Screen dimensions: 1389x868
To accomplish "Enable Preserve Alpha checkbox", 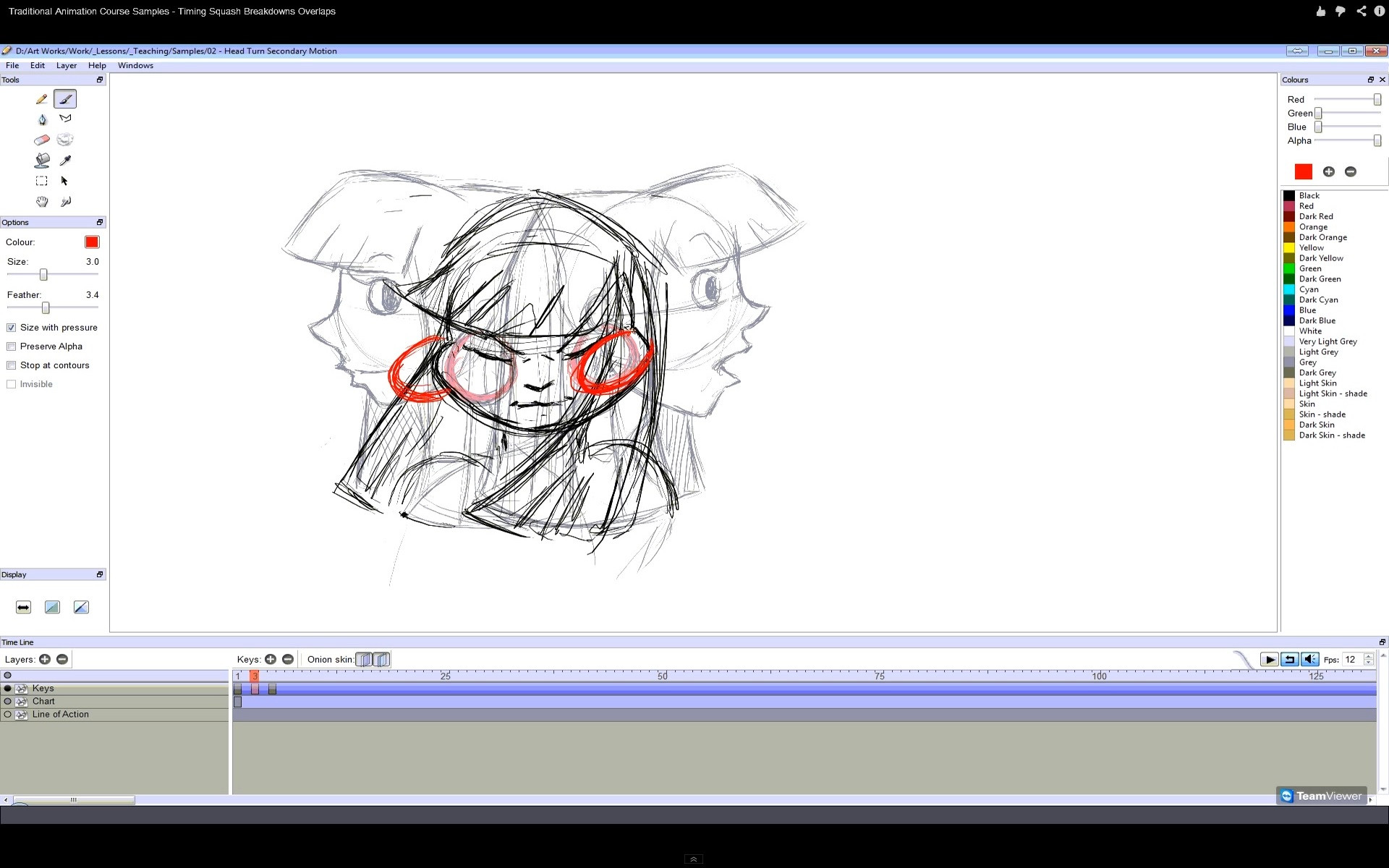I will pos(12,346).
